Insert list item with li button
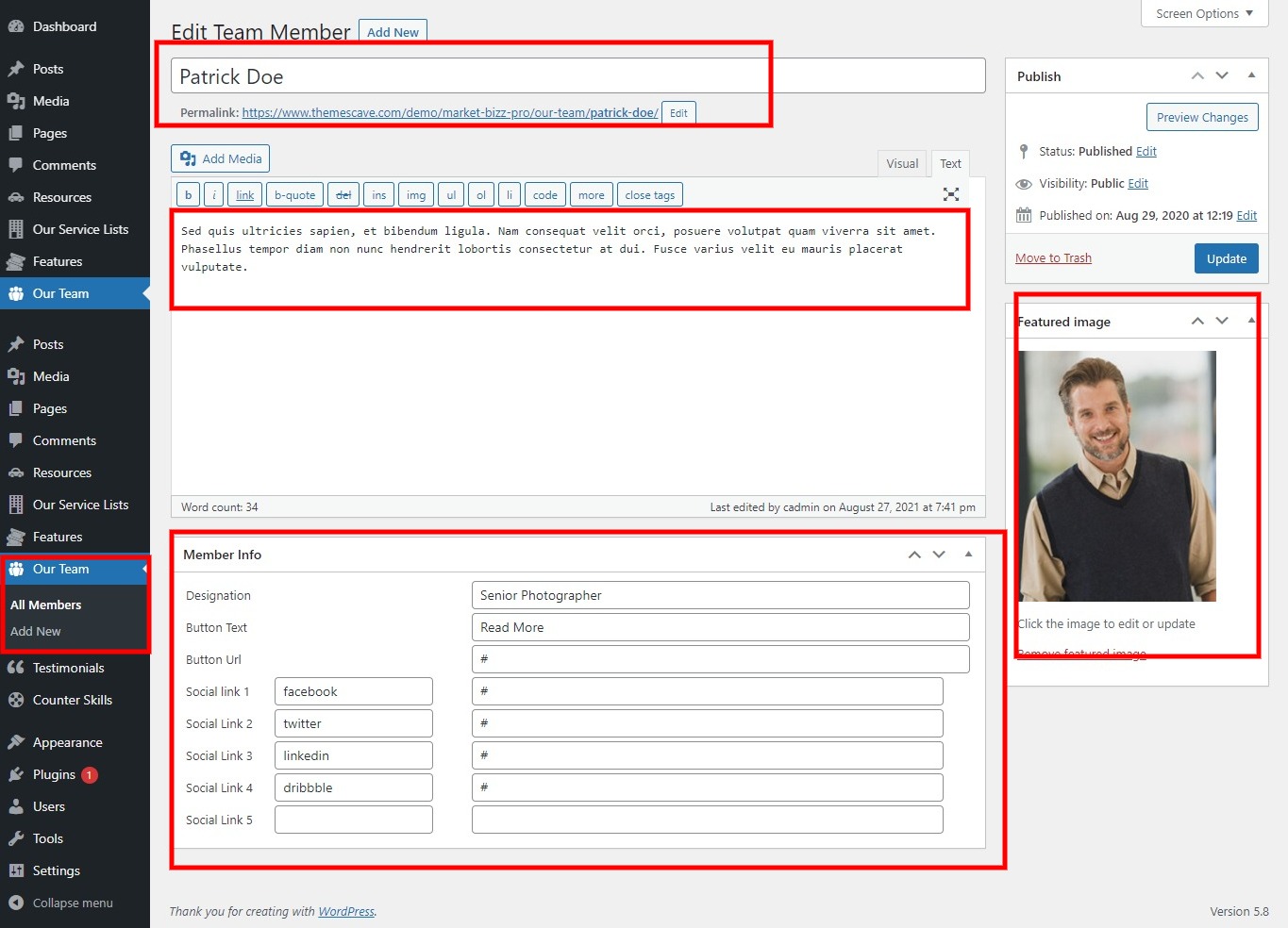The image size is (1288, 928). (510, 194)
